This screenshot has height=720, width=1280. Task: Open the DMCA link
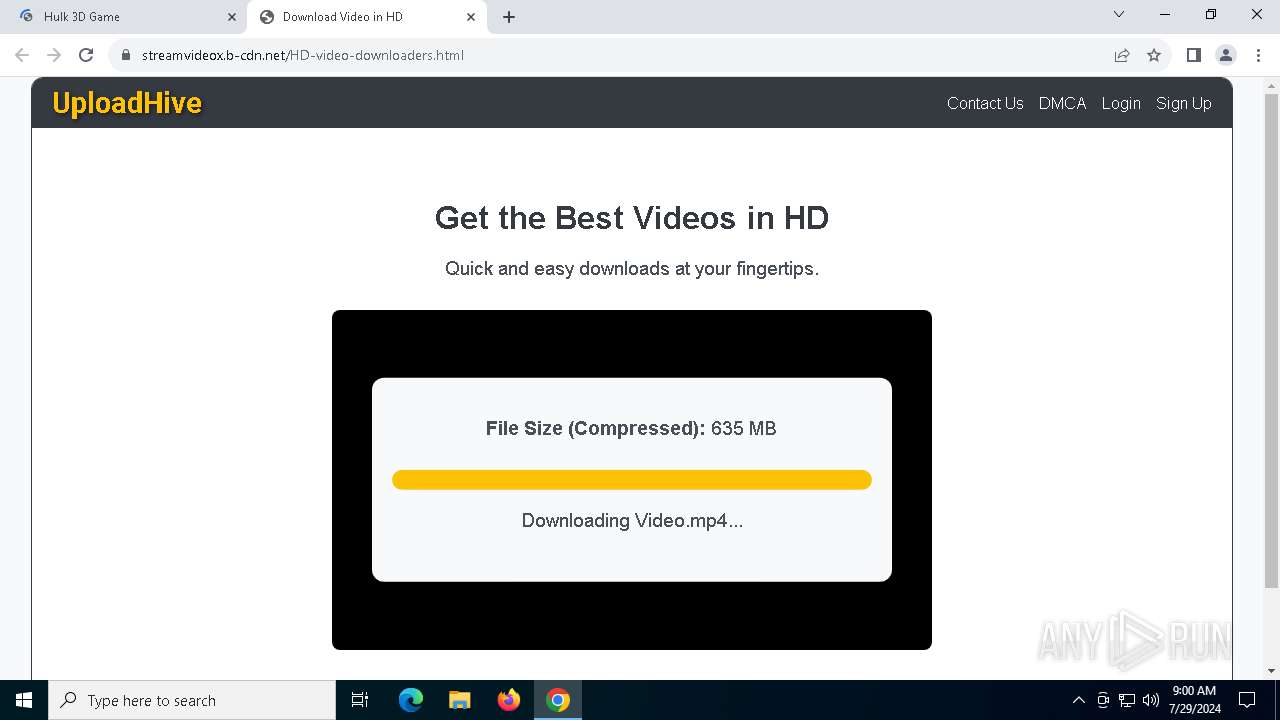pyautogui.click(x=1062, y=103)
